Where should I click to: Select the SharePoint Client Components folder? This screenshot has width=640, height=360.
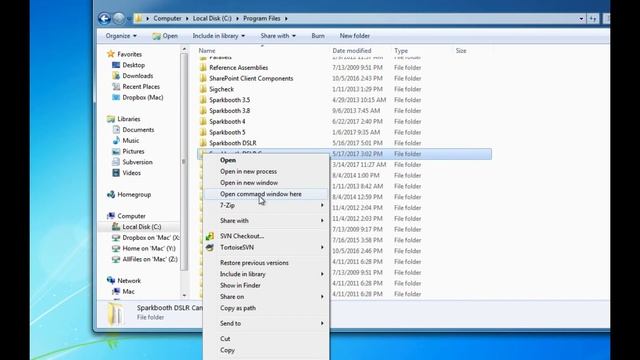[251, 78]
